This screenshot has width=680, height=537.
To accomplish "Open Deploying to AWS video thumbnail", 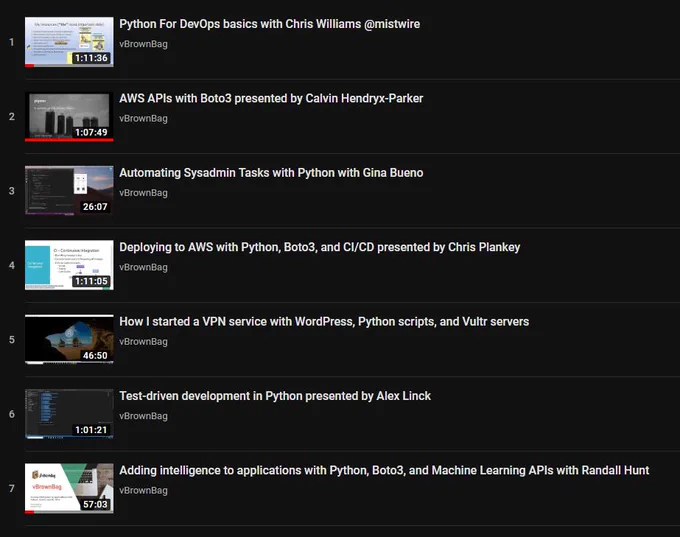I will click(69, 265).
